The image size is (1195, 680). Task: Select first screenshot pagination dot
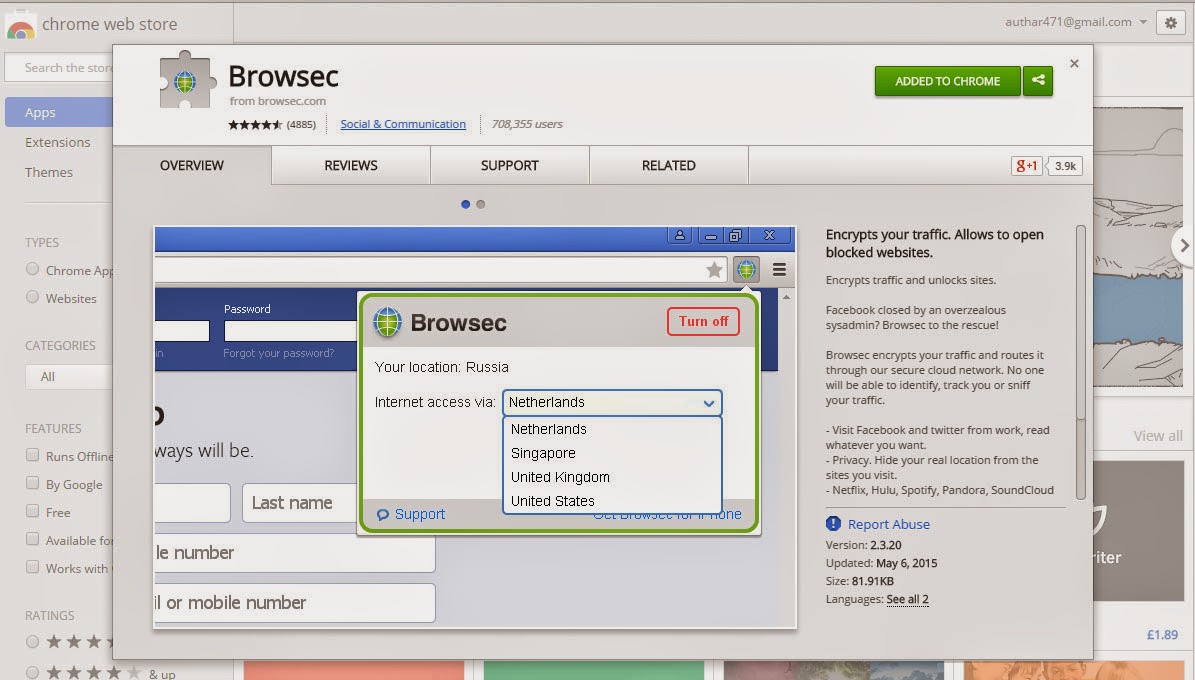click(466, 204)
